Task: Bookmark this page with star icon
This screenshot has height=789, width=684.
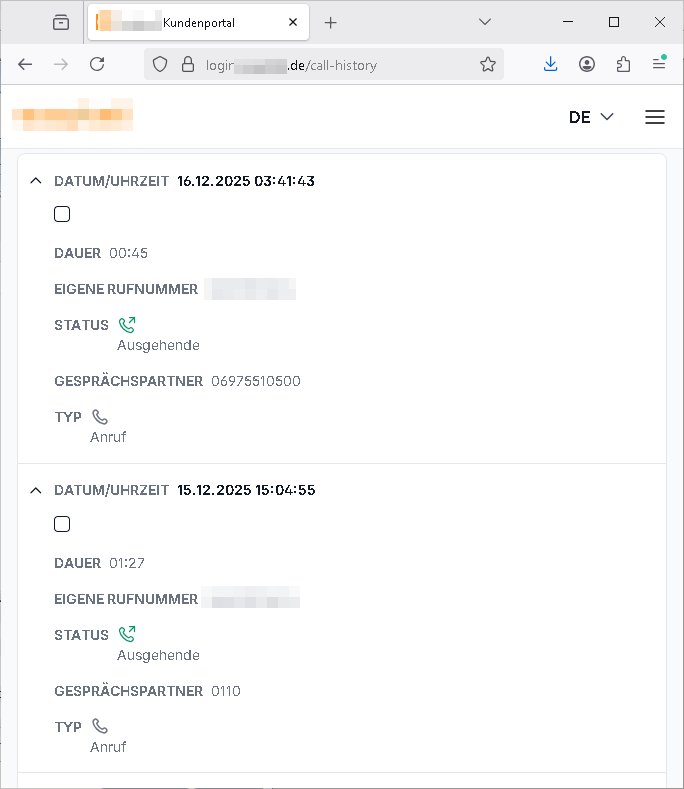Action: [488, 64]
